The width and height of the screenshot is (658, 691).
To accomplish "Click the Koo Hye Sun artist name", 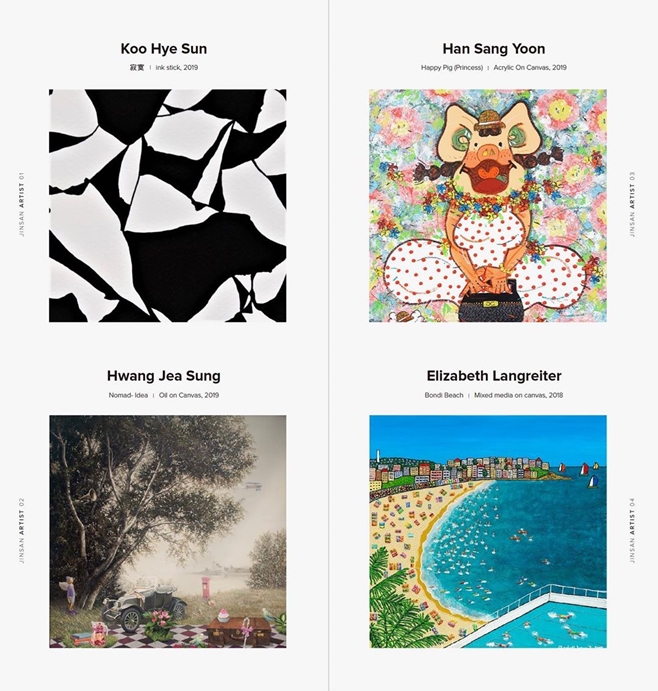I will coord(164,48).
